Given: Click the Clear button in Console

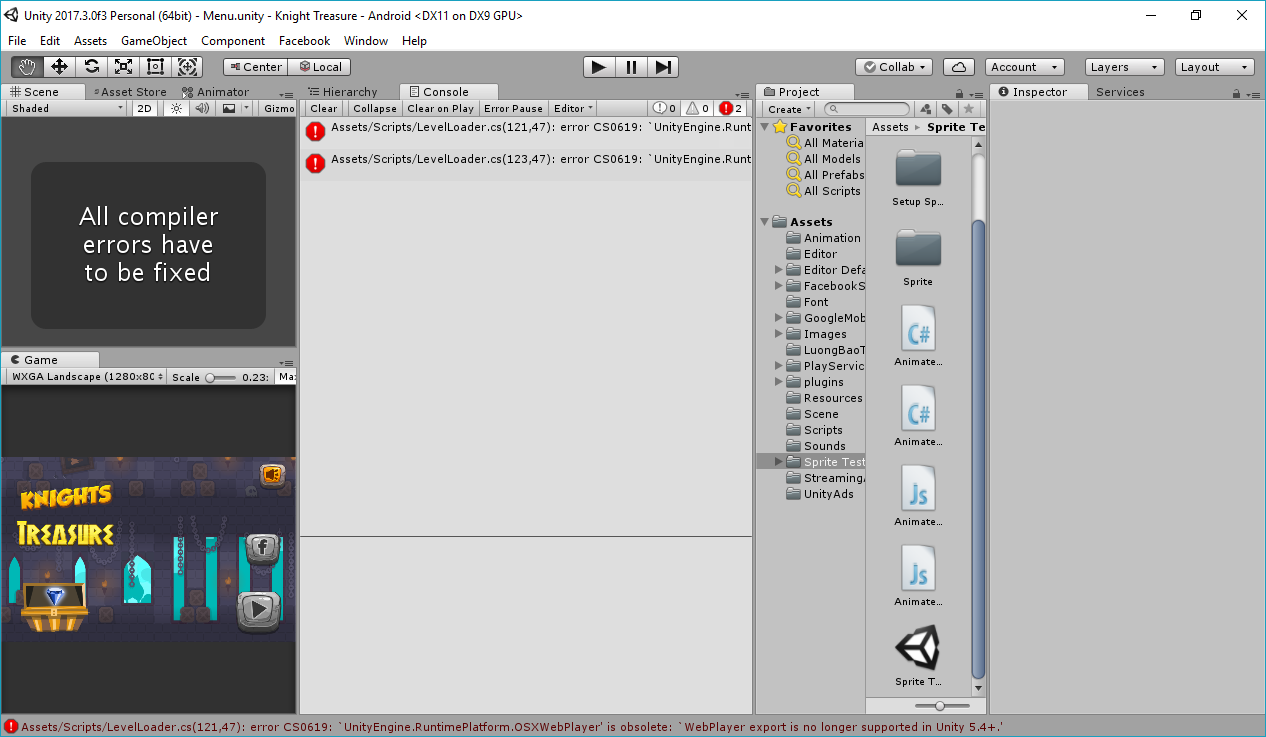Looking at the screenshot, I should (x=324, y=108).
